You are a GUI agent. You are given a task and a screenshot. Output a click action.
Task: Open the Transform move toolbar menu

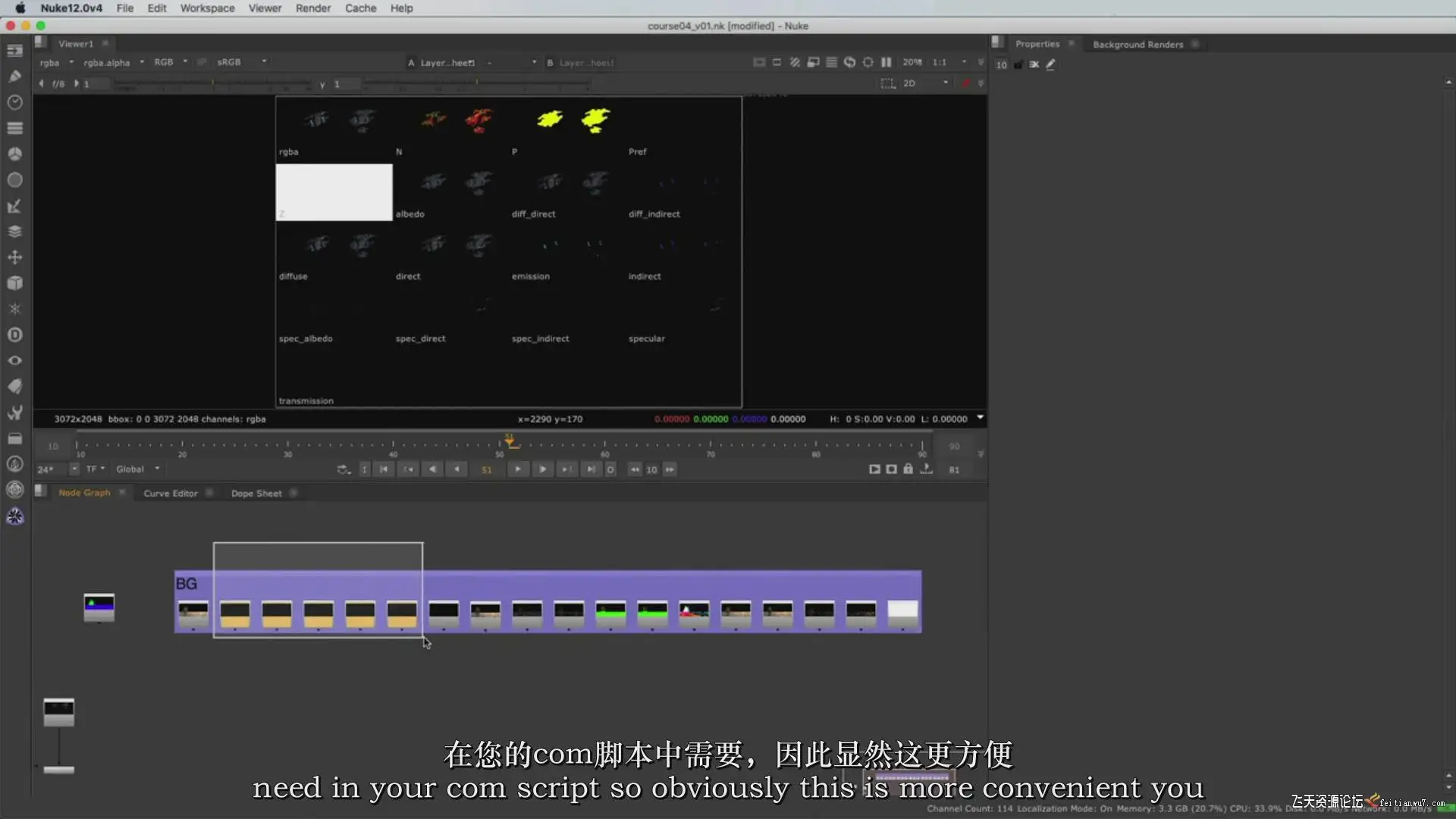[14, 258]
